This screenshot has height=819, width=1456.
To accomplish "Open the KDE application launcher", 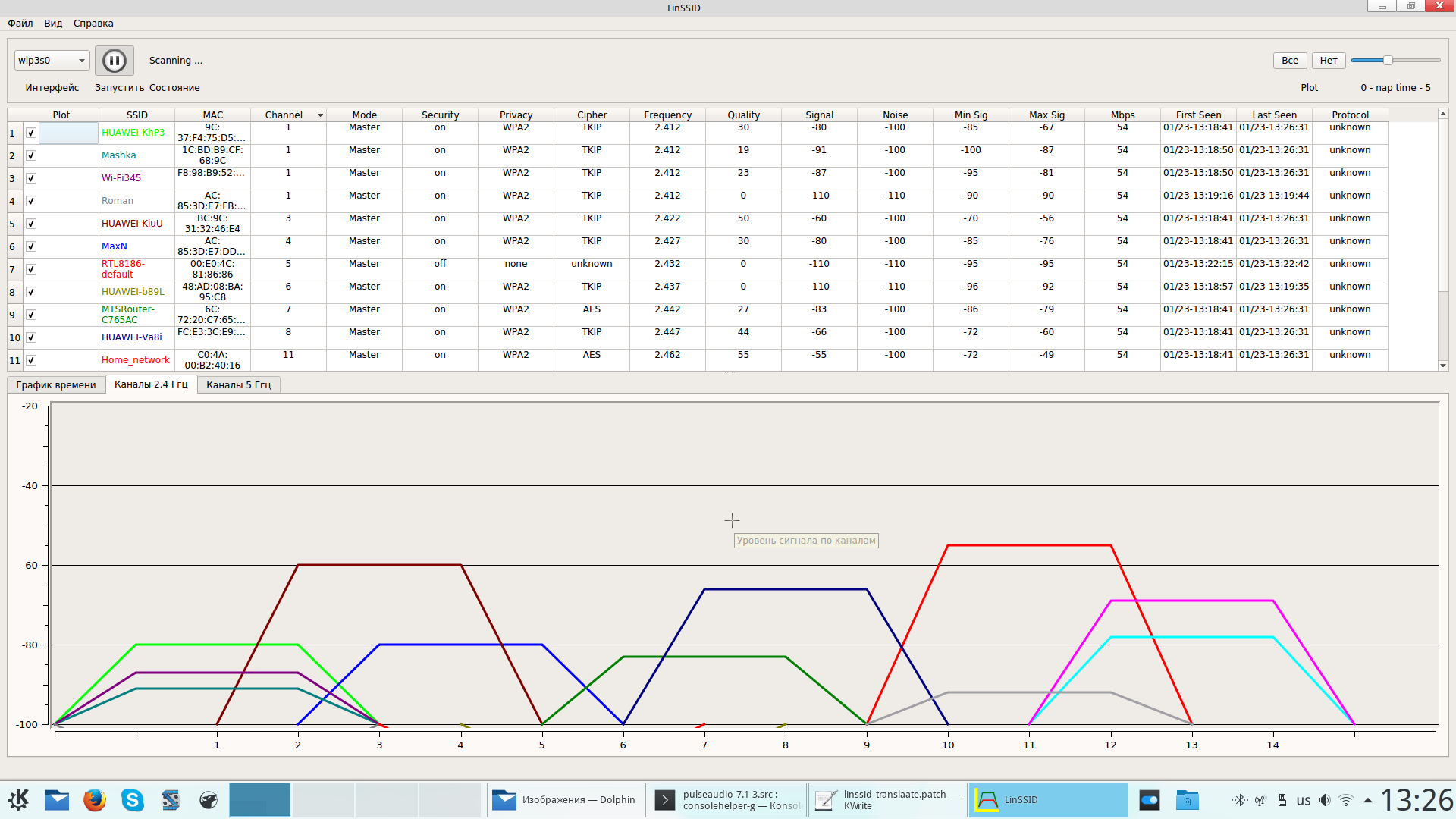I will (x=19, y=800).
